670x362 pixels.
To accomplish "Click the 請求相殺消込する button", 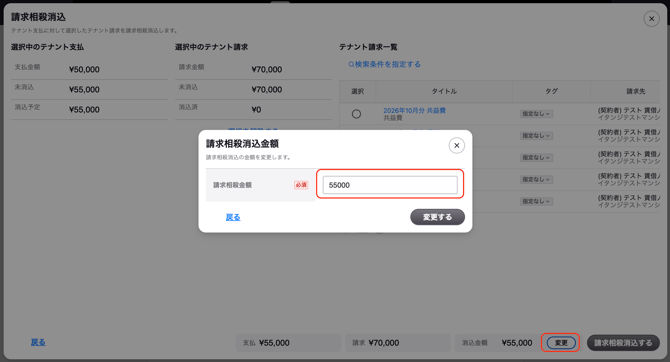I will 623,343.
